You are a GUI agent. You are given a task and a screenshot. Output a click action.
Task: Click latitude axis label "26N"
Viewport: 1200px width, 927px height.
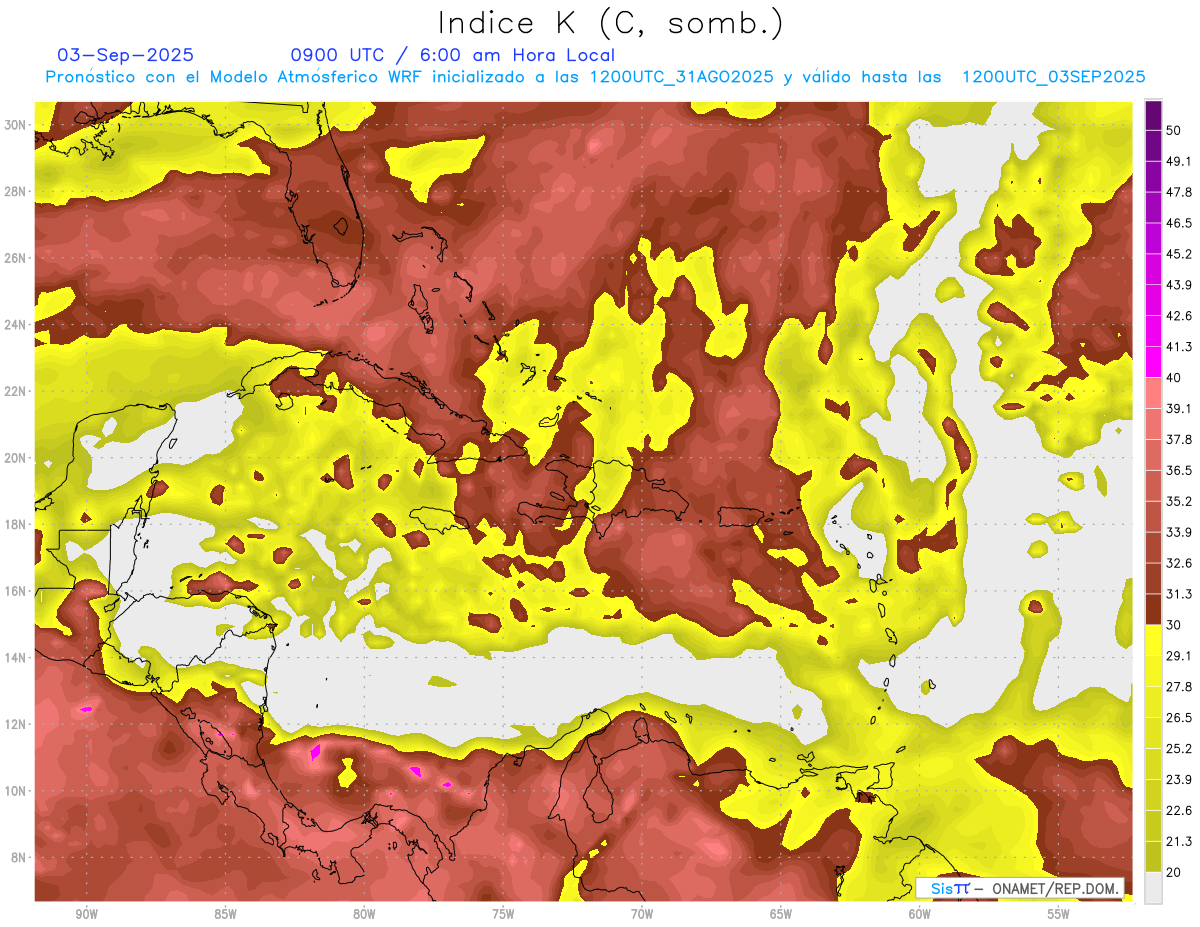click(14, 258)
